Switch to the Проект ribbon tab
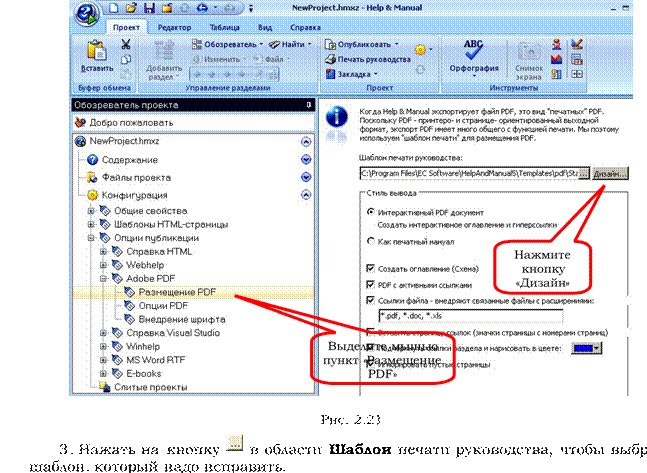This screenshot has height=473, width=647. pos(126,28)
